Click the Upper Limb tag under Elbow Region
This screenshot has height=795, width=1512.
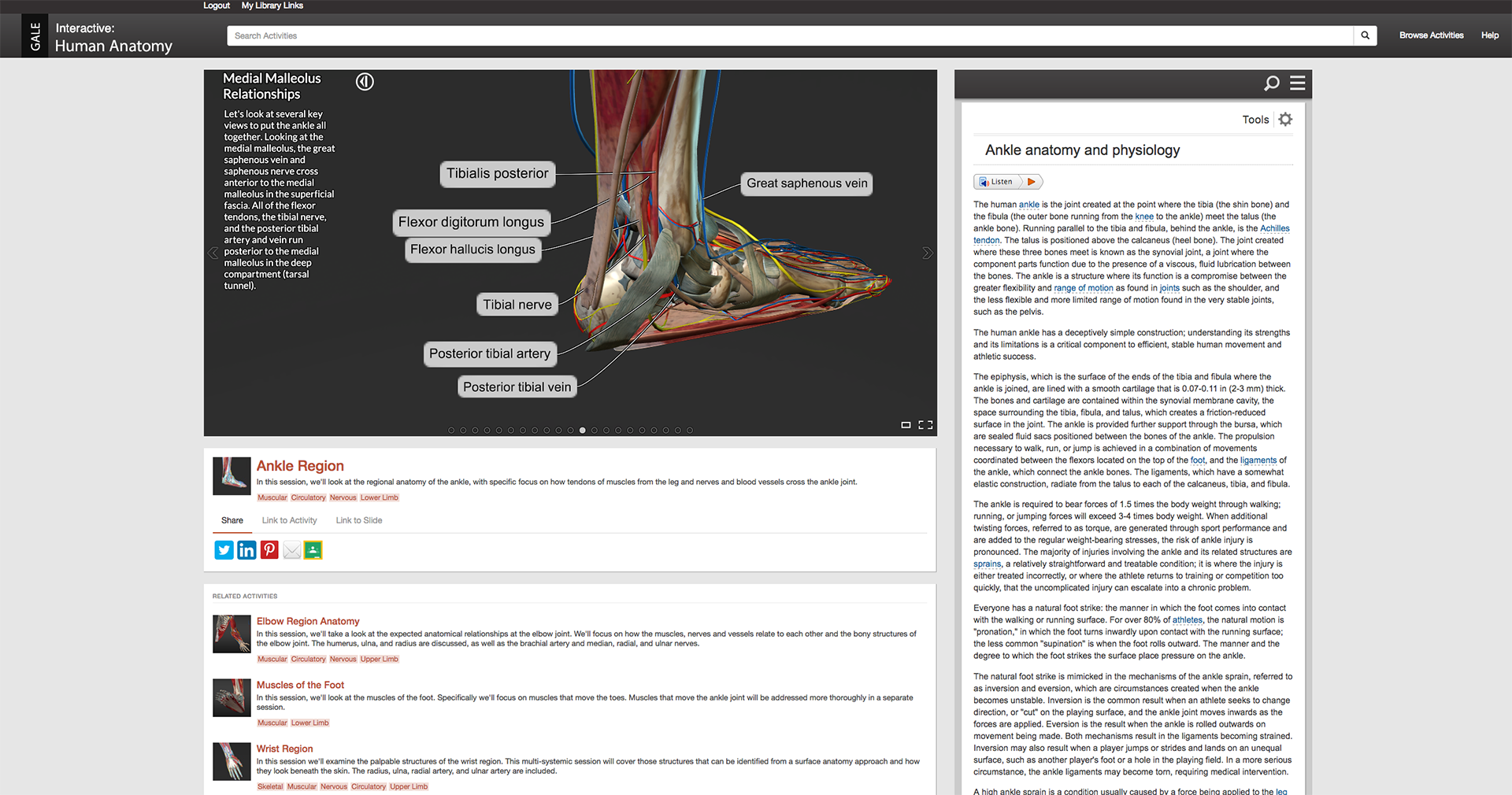click(x=380, y=659)
